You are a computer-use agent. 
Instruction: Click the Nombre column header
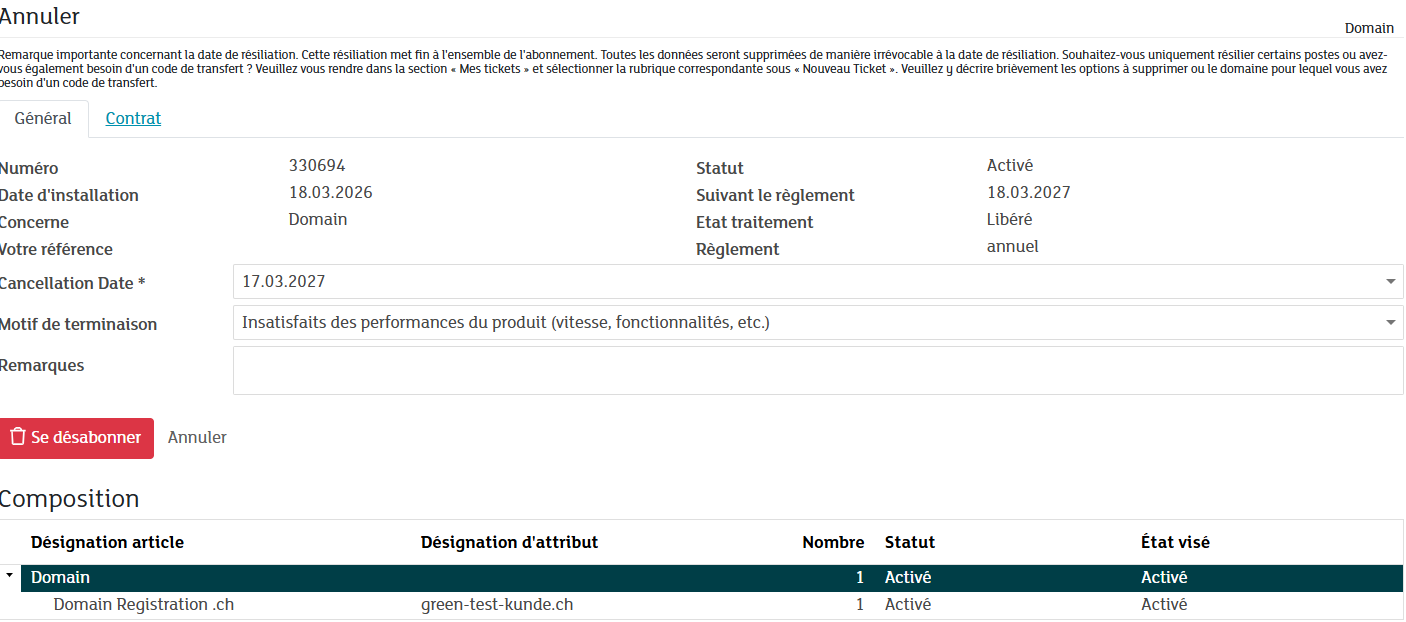[832, 542]
